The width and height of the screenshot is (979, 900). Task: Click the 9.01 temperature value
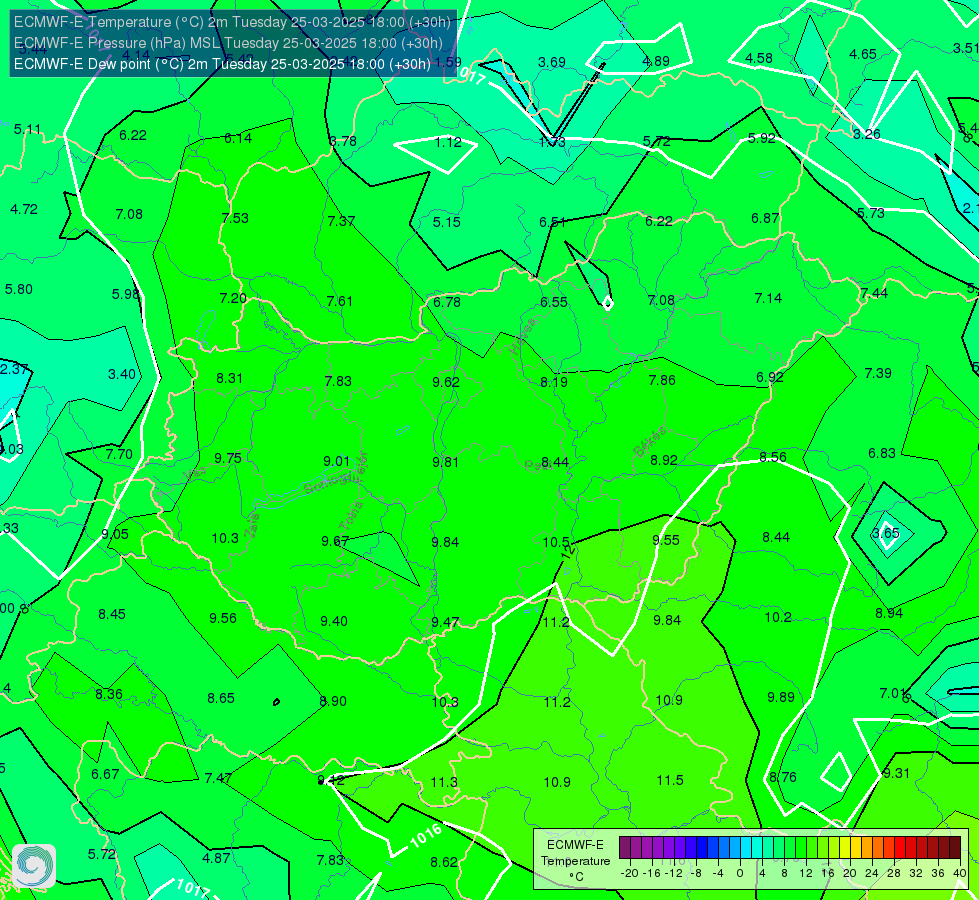tap(337, 462)
